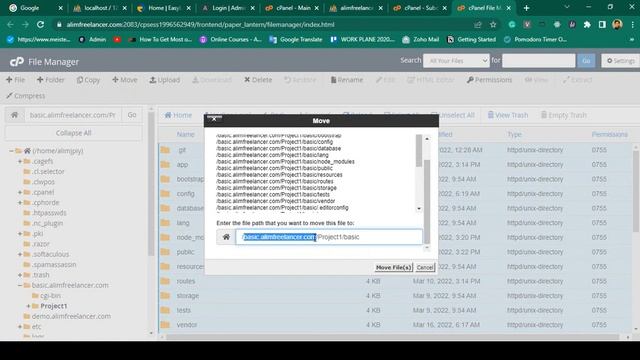Click View Trash
Image resolution: width=640 pixels, height=360 pixels.
coord(508,115)
